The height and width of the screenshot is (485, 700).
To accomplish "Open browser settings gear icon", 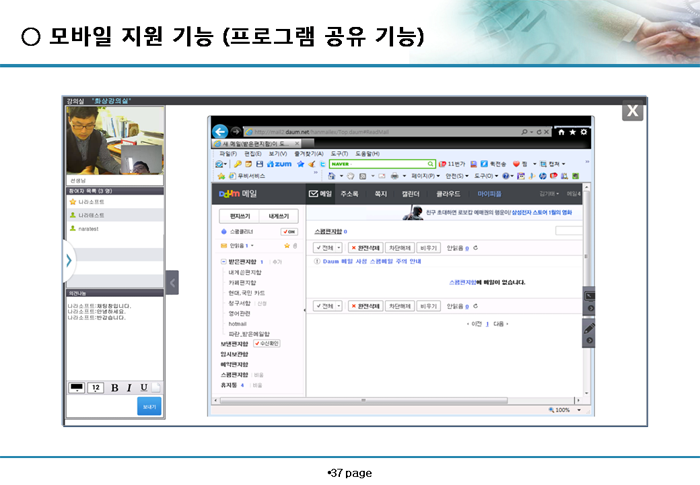I will pos(584,132).
